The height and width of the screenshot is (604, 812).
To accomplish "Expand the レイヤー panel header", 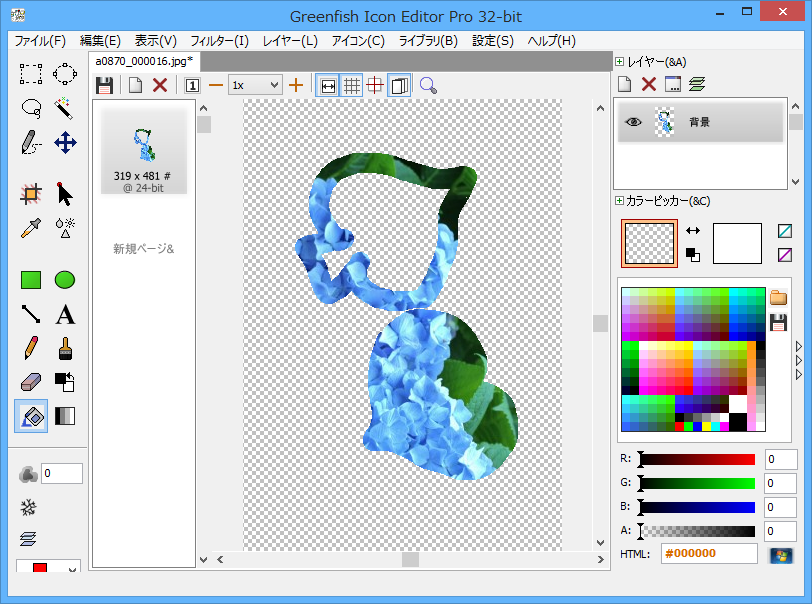I will 620,62.
